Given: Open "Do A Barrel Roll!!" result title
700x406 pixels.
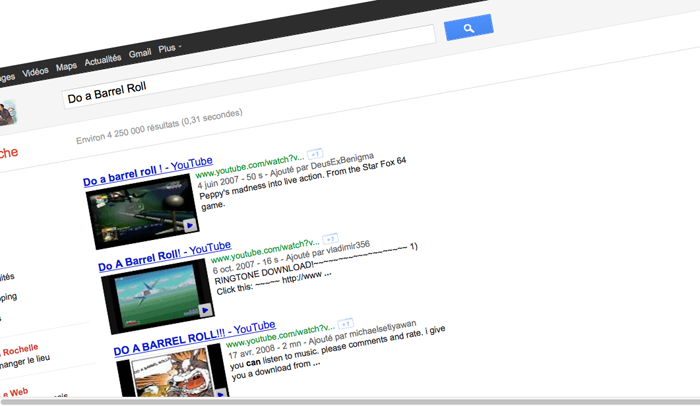Looking at the screenshot, I should (164, 257).
